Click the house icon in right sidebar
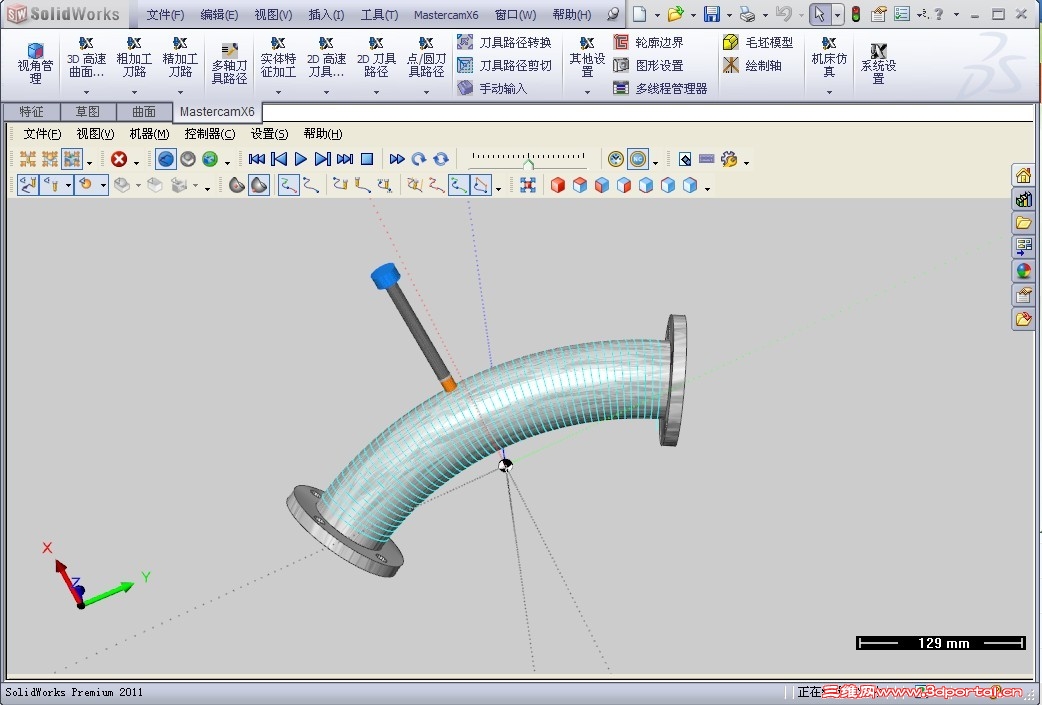 (x=1023, y=175)
